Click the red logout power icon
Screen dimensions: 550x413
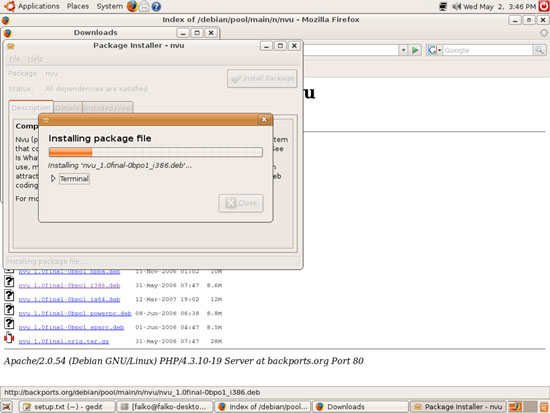[544, 6]
